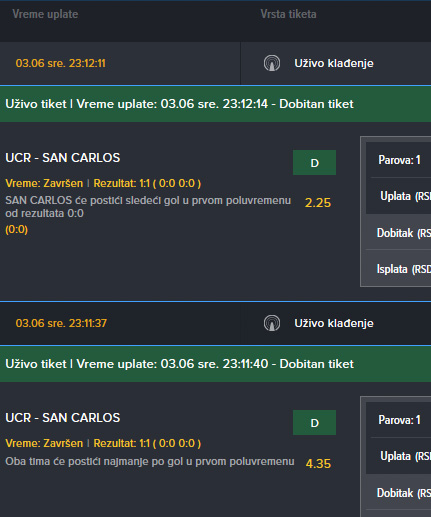This screenshot has width=431, height=517.
Task: Open first UCR - SAN CARLOS match title
Action: (63, 158)
